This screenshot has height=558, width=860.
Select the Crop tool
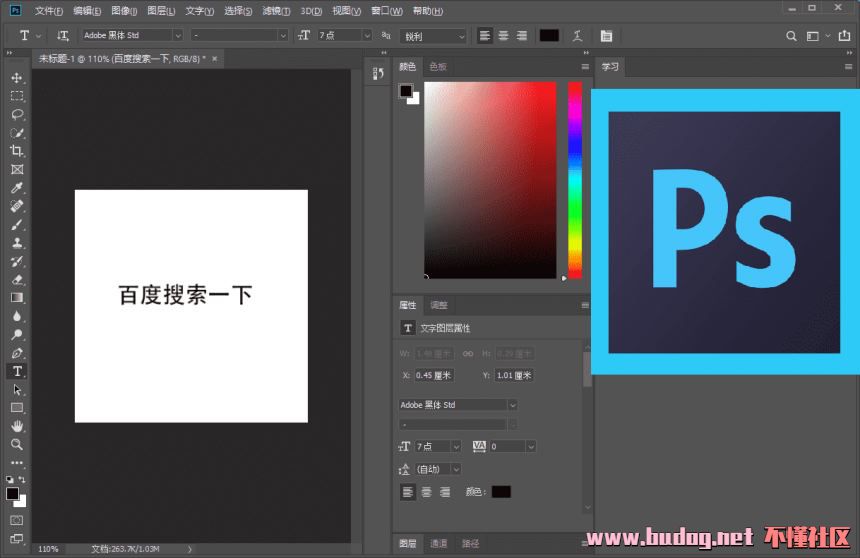tap(17, 151)
